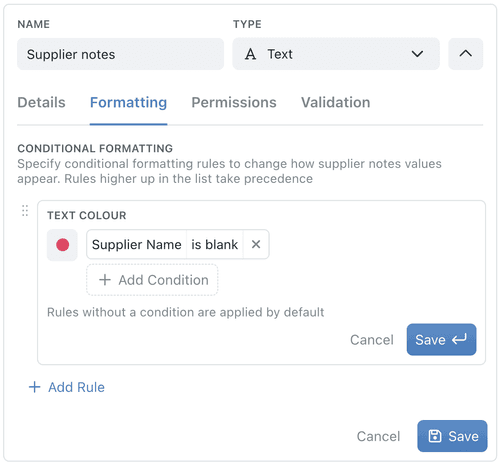
Task: Click into the Supplier notes name field
Action: [120, 54]
